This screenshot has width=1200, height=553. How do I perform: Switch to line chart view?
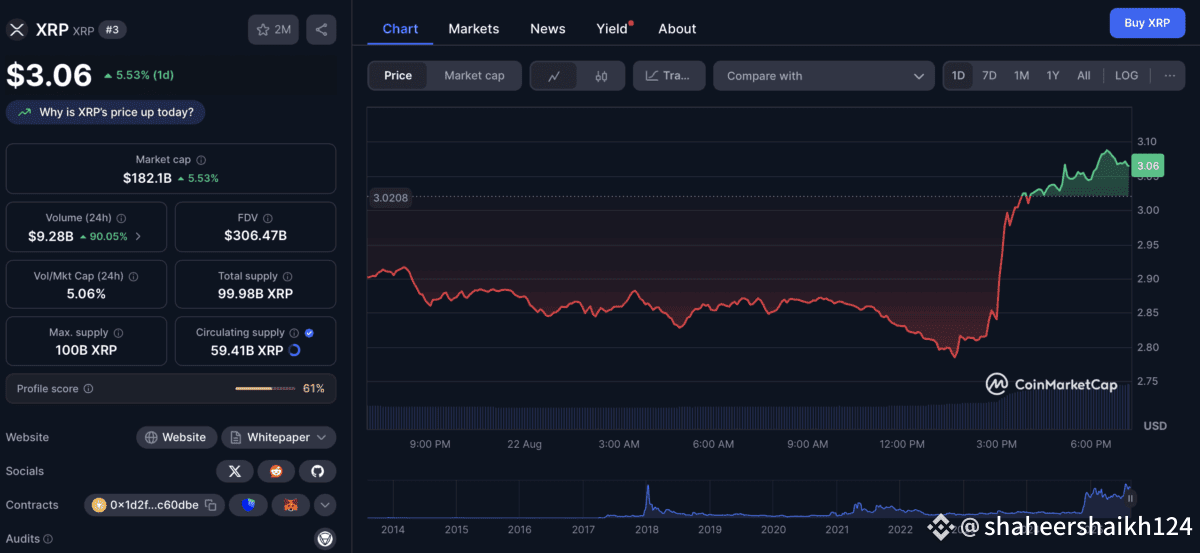pyautogui.click(x=555, y=76)
